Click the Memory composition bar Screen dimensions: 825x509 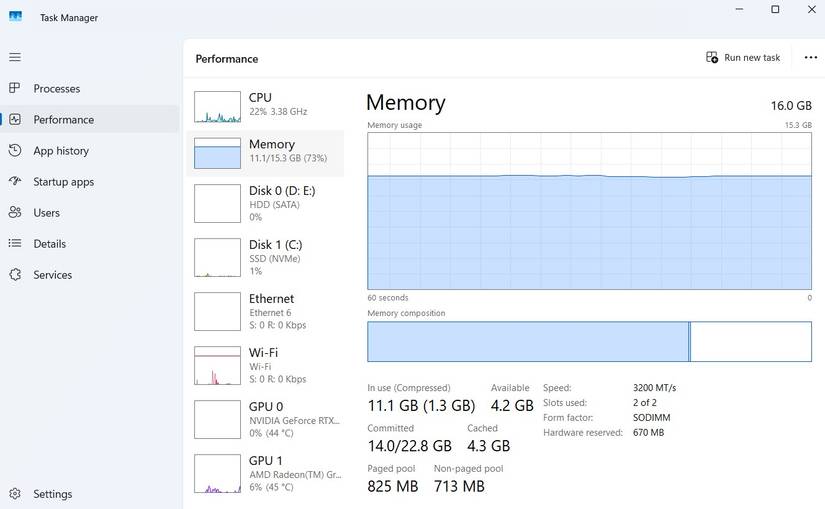click(x=589, y=341)
